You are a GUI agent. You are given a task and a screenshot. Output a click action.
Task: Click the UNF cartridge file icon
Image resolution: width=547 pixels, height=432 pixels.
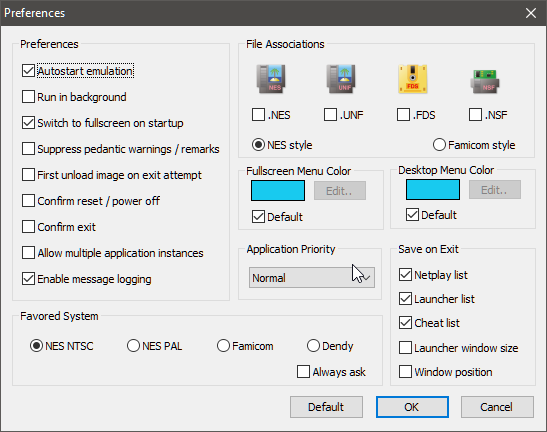coord(341,79)
